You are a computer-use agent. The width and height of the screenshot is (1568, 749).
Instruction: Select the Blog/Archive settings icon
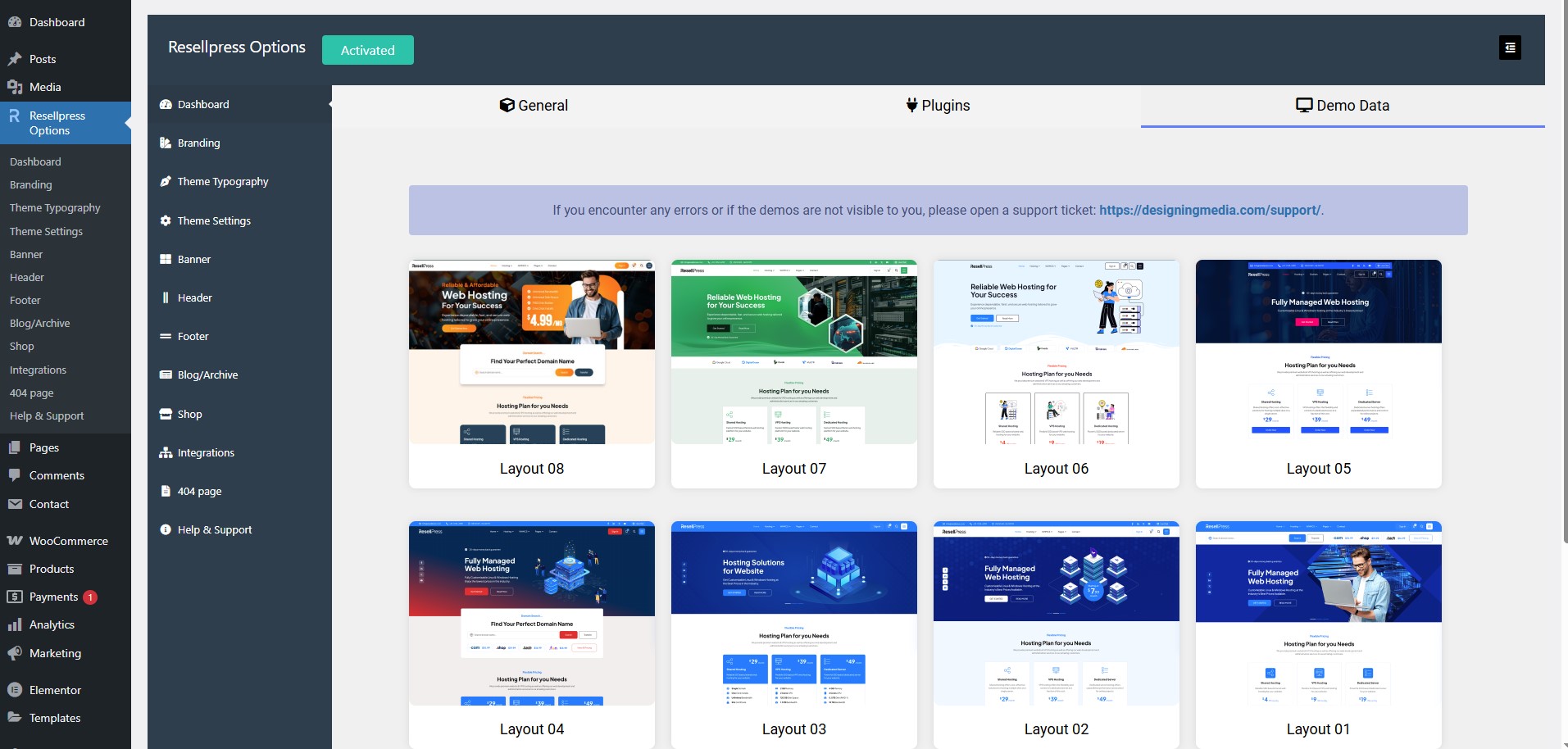click(x=166, y=374)
